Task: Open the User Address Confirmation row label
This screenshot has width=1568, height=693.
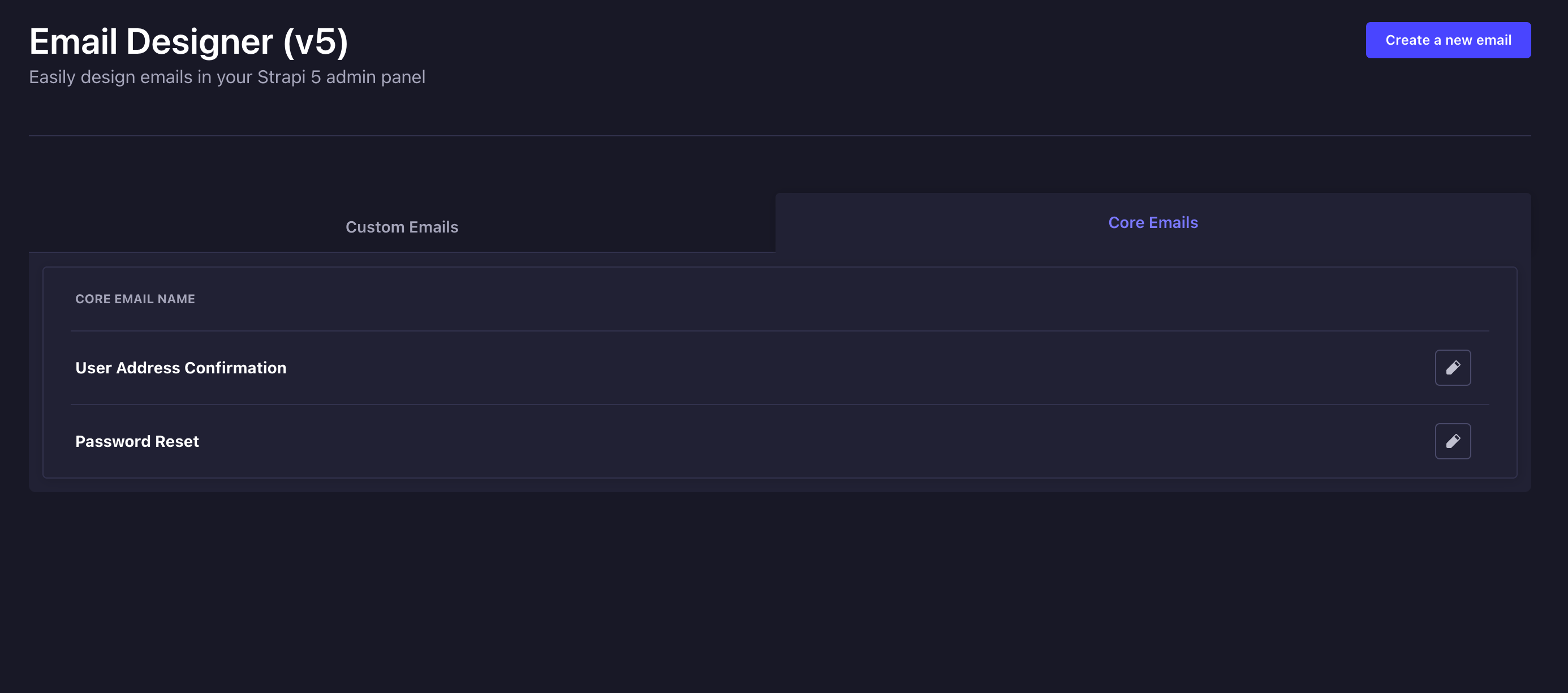Action: 181,368
